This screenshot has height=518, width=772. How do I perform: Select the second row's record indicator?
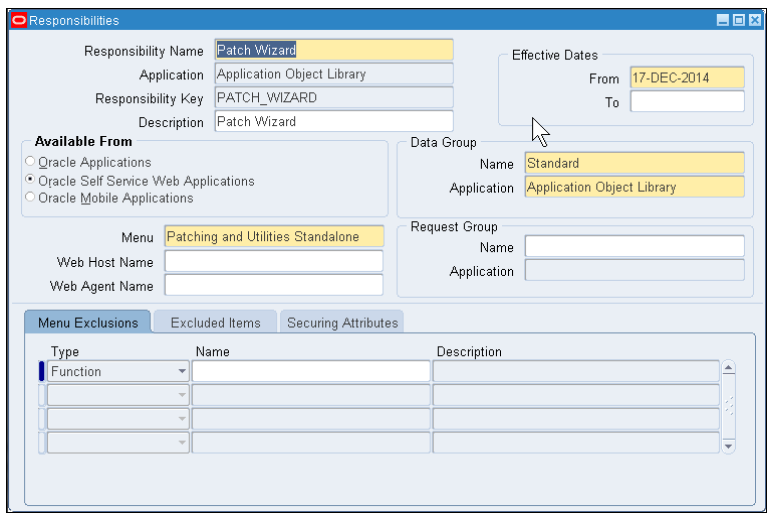(x=42, y=395)
